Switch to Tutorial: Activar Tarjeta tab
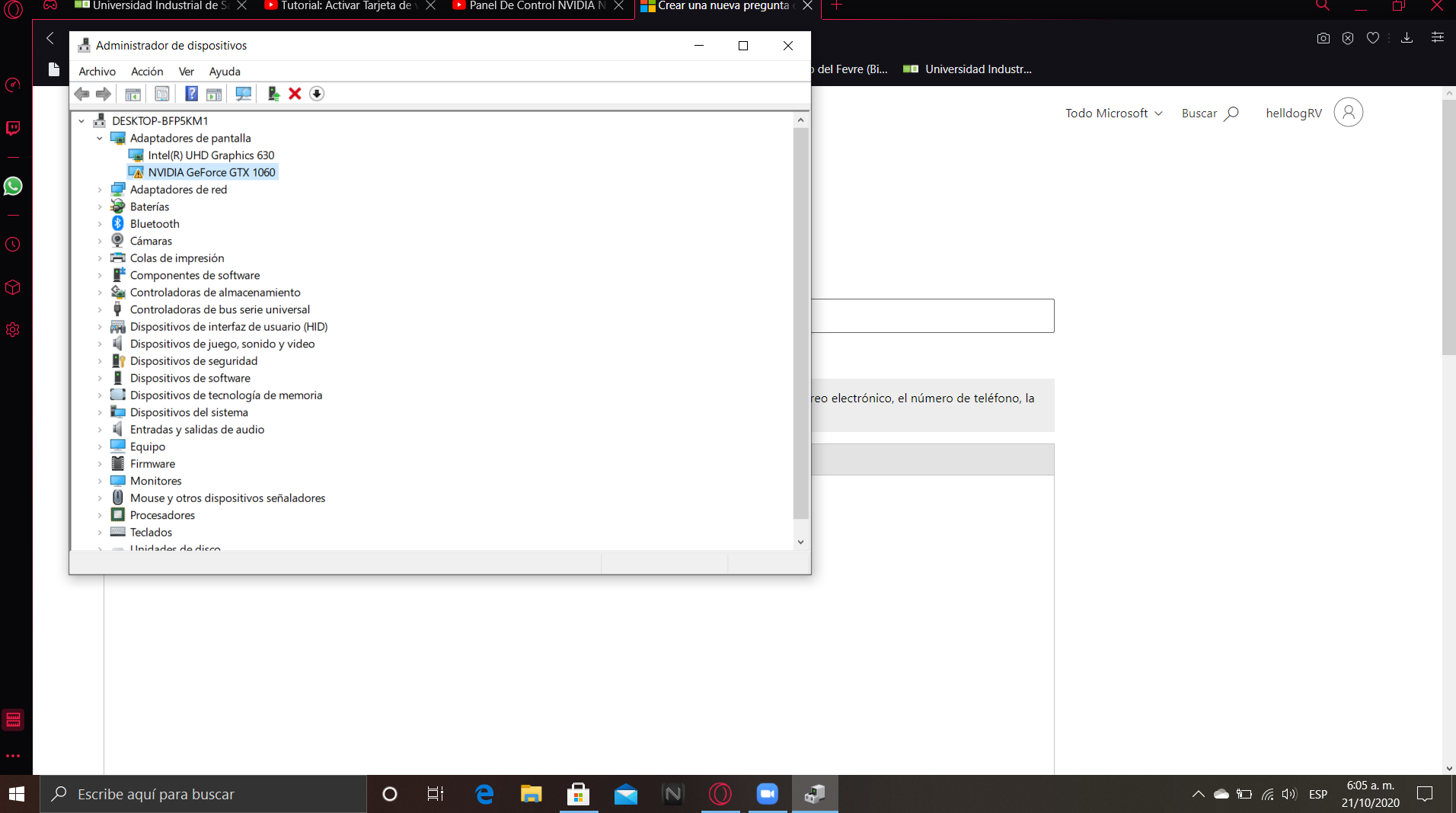 tap(349, 6)
